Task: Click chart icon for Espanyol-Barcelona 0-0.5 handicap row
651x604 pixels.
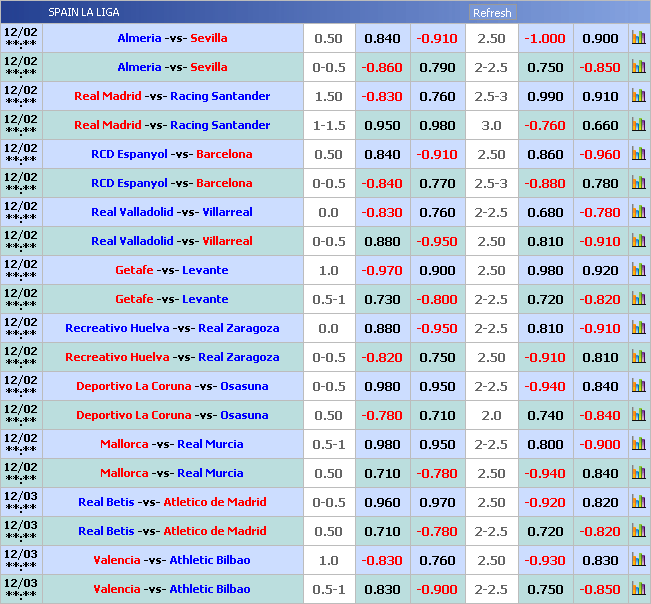Action: point(638,183)
